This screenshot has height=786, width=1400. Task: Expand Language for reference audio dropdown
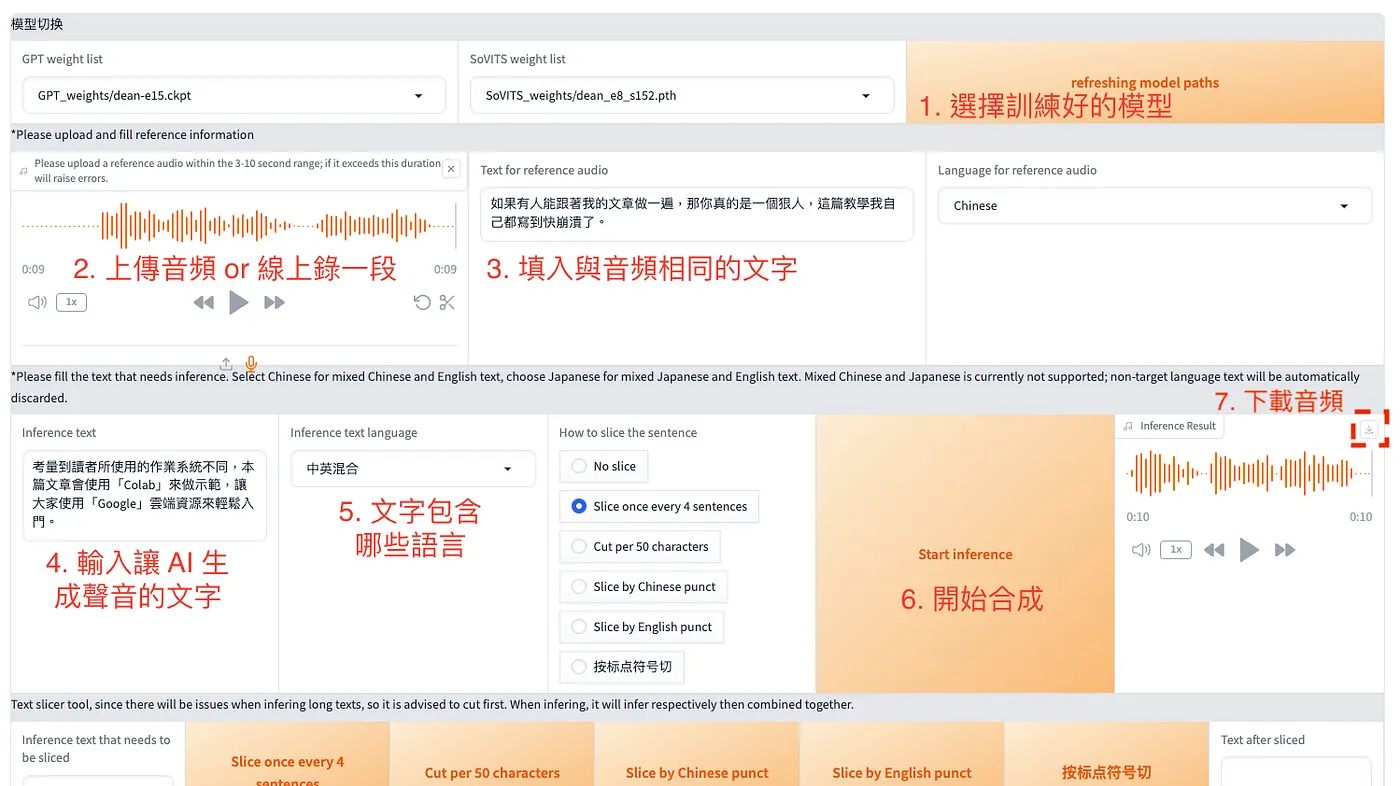point(1155,206)
